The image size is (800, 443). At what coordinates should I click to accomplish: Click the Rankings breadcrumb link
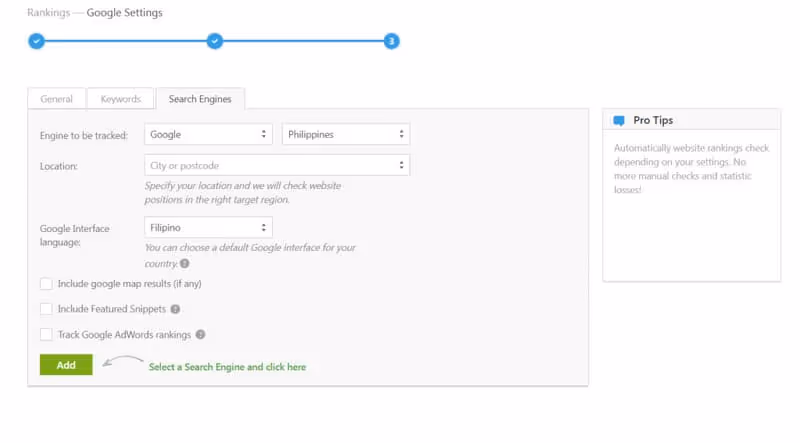(48, 12)
